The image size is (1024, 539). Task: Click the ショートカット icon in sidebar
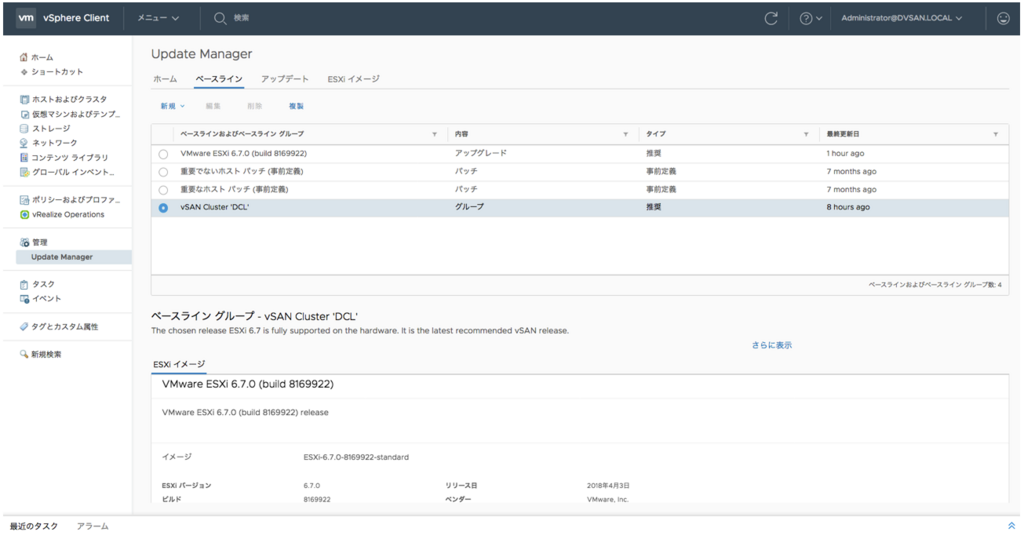coord(24,72)
